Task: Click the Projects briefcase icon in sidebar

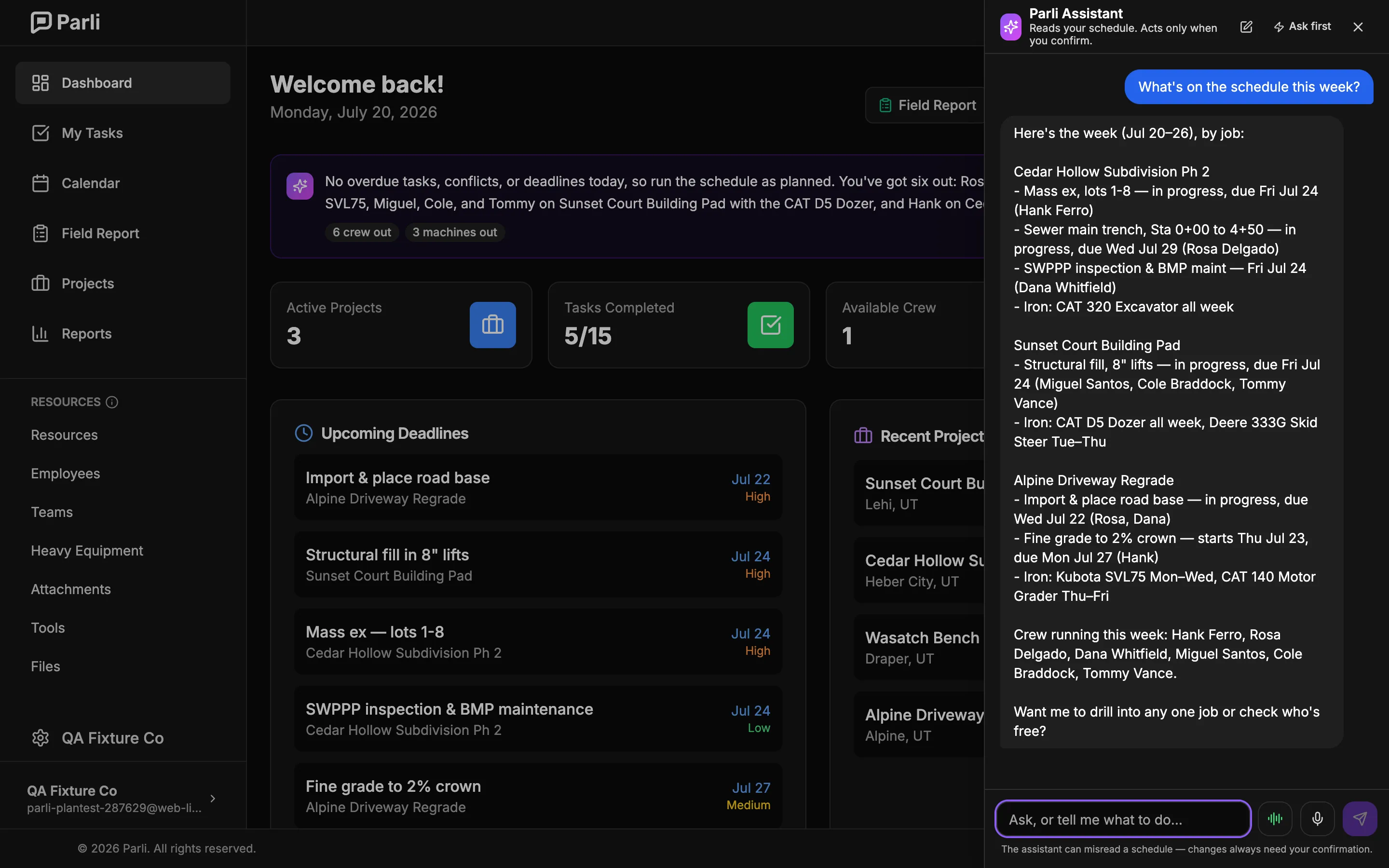Action: pos(40,283)
